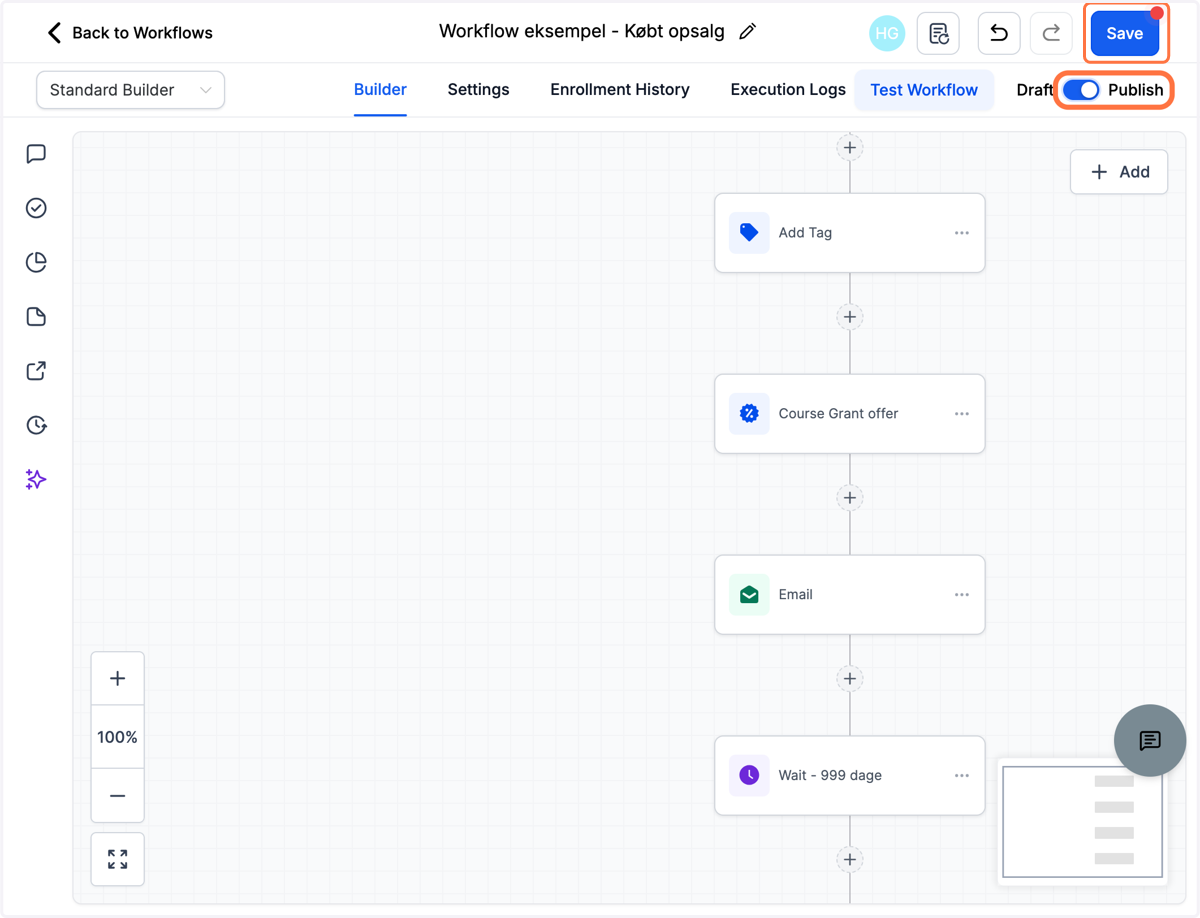Click the purple Wait clock icon
Viewport: 1200px width, 918px height.
(749, 776)
